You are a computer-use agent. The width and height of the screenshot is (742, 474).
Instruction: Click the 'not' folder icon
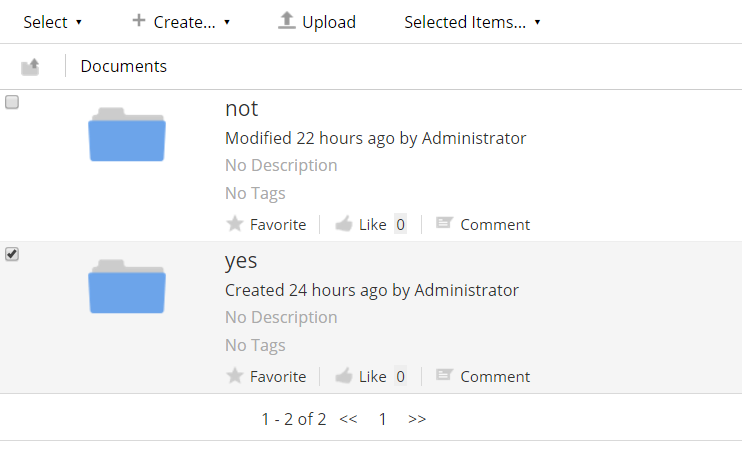pos(127,135)
